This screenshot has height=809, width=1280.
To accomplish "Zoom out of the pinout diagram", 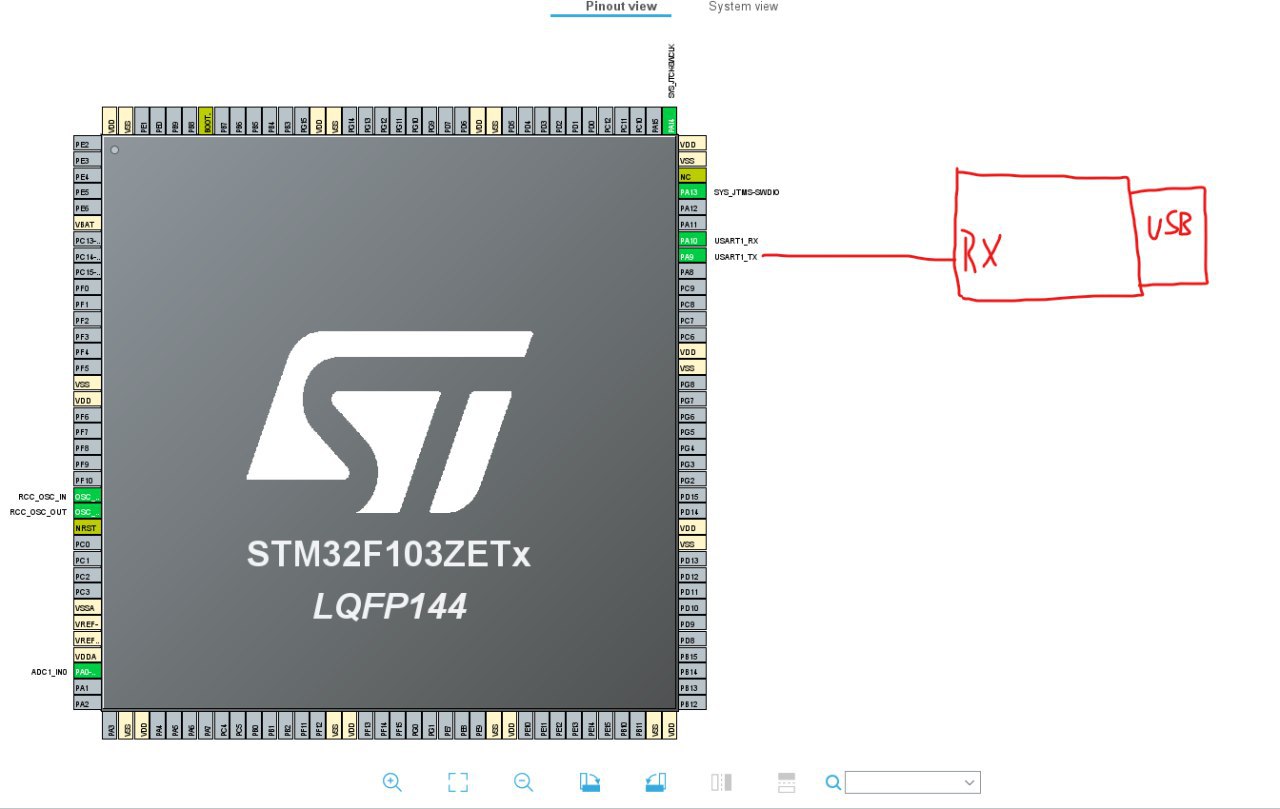I will tap(523, 782).
